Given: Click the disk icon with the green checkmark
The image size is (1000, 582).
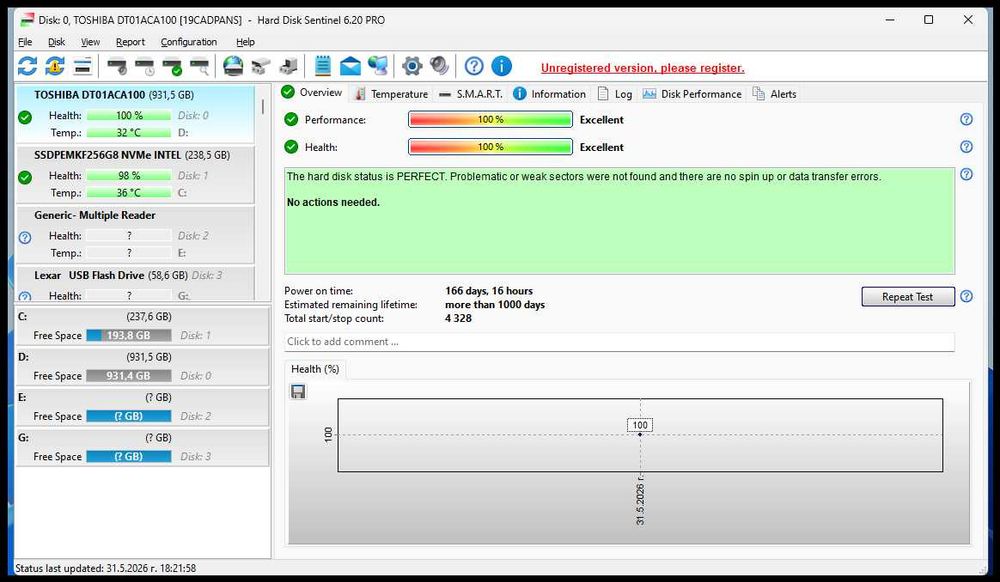Looking at the screenshot, I should 172,66.
